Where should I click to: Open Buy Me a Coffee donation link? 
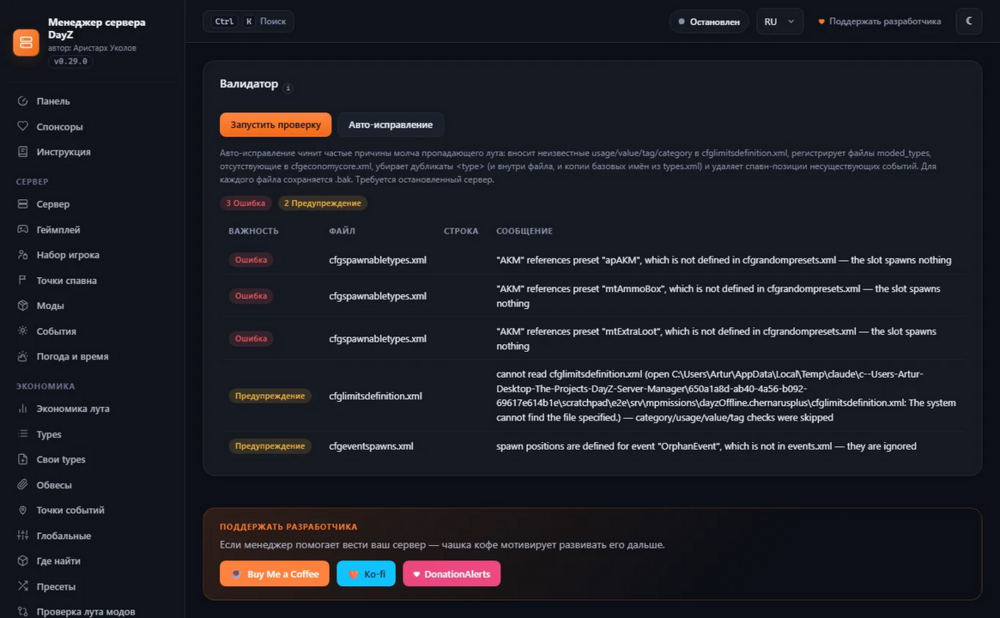tap(274, 574)
